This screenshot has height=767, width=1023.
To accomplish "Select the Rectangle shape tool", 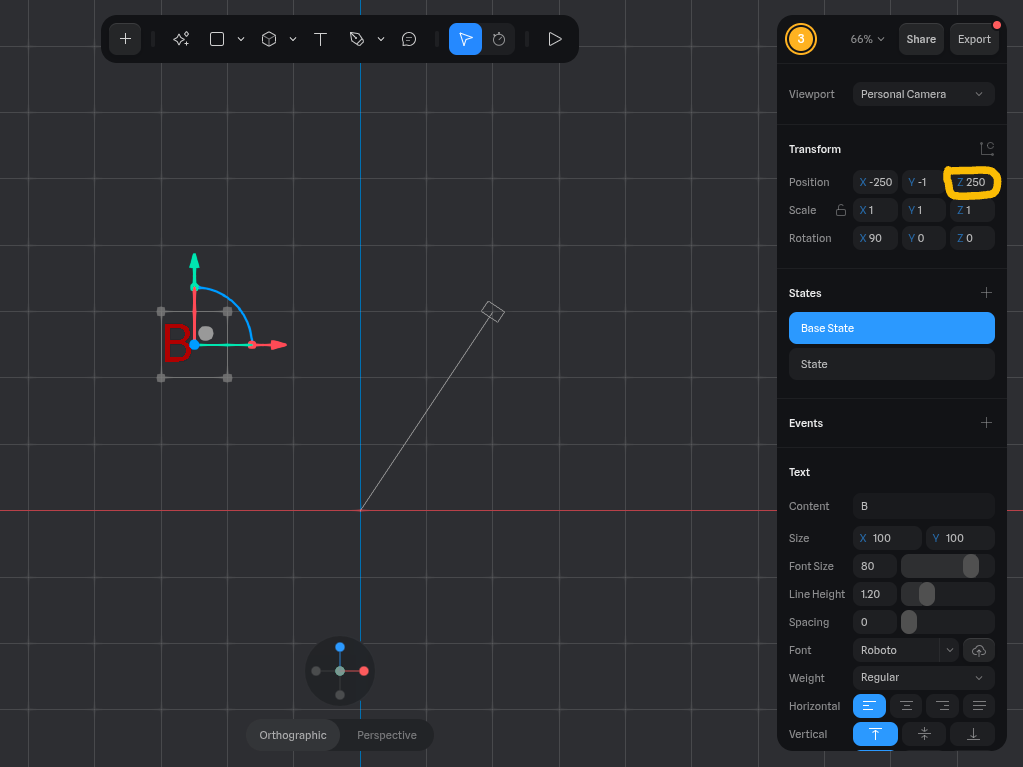I will (x=217, y=39).
